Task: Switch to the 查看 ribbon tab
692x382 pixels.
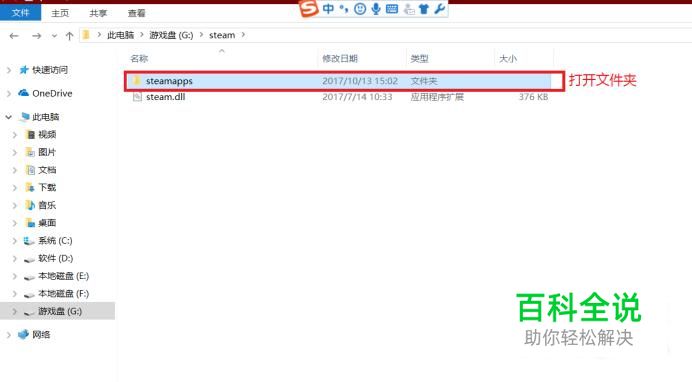Action: [136, 13]
